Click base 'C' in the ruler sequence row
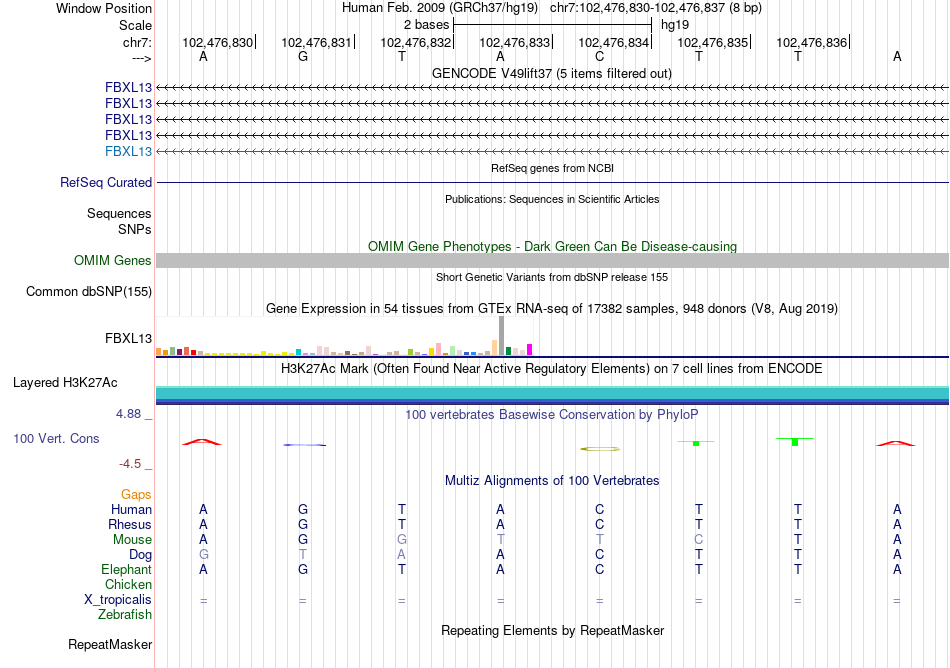The image size is (950, 668). [x=599, y=56]
